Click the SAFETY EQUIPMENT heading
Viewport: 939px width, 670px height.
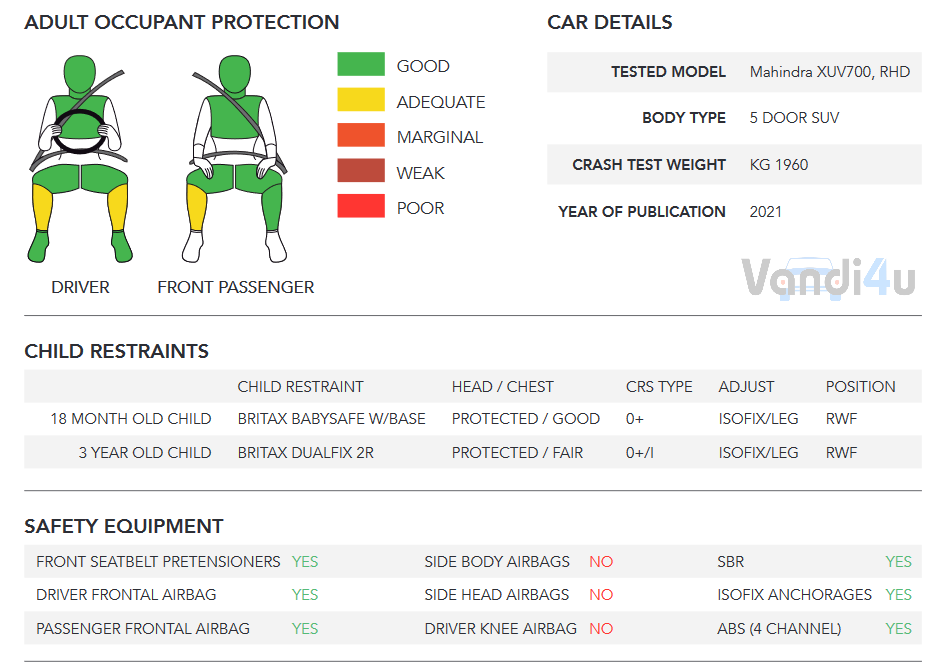(x=124, y=526)
